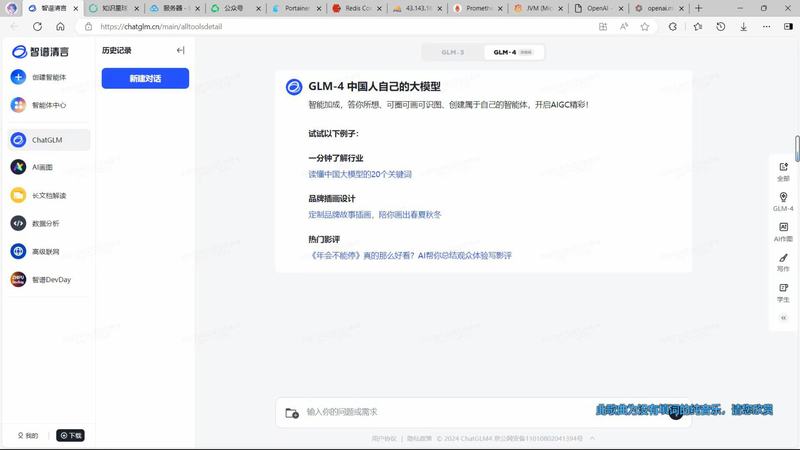This screenshot has height=450, width=800.
Task: Switch to the Prometheus browser tab
Action: pyautogui.click(x=478, y=8)
